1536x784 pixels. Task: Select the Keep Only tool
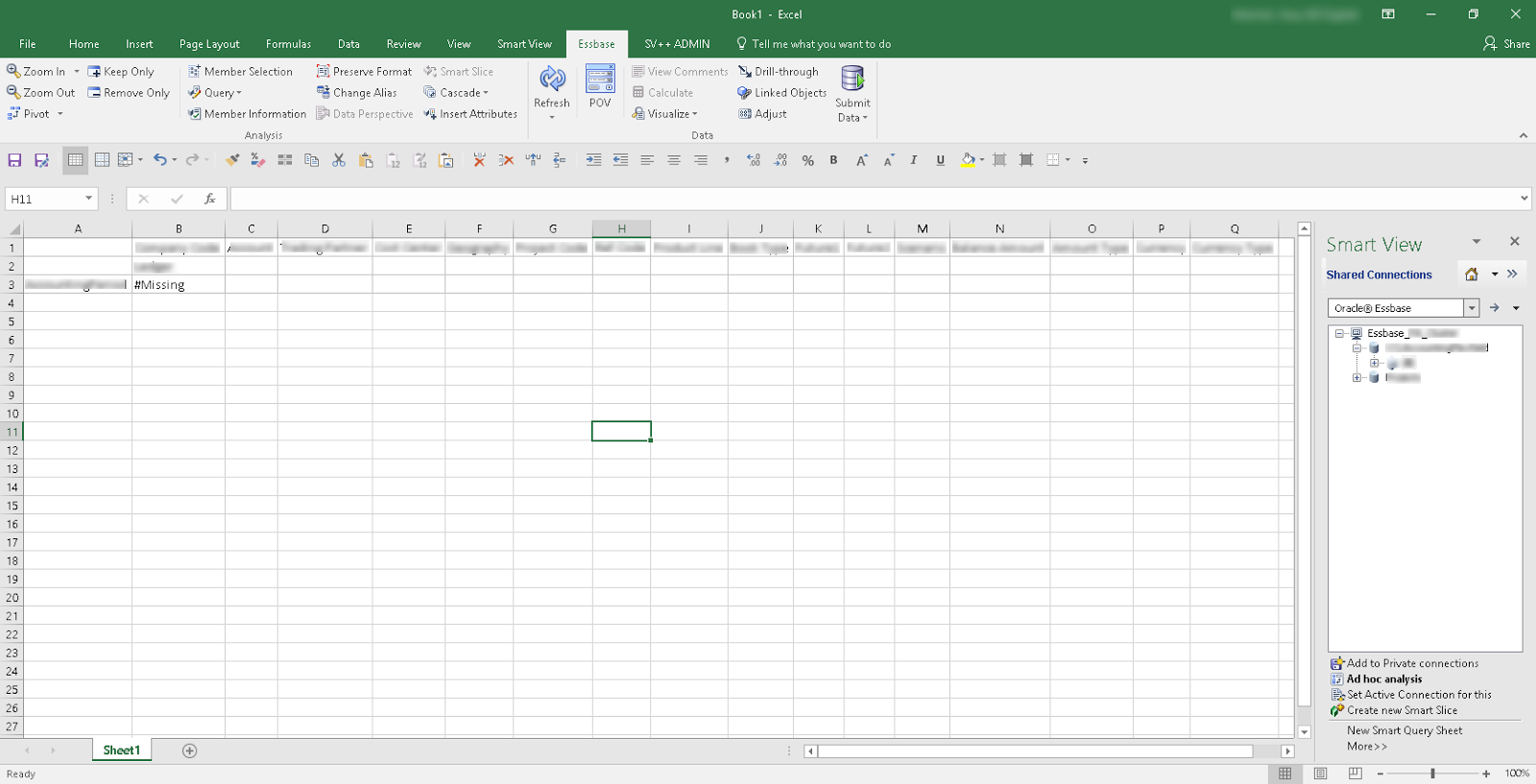(x=121, y=72)
